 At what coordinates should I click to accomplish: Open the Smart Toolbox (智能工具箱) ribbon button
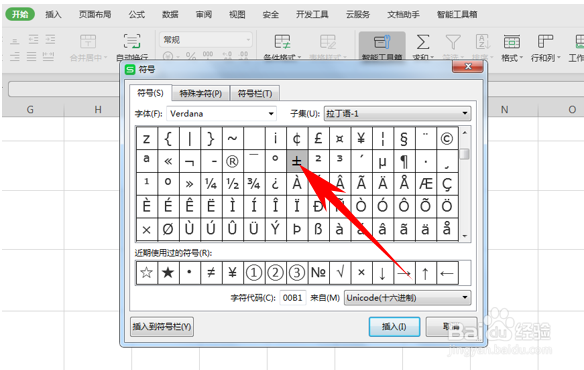click(382, 47)
